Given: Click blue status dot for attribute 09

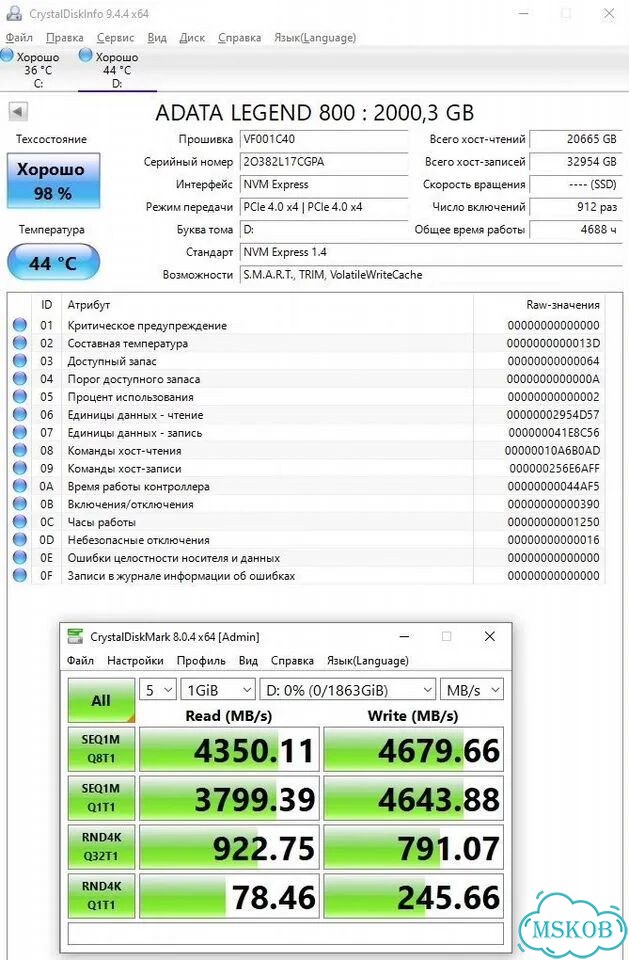Looking at the screenshot, I should pyautogui.click(x=20, y=468).
